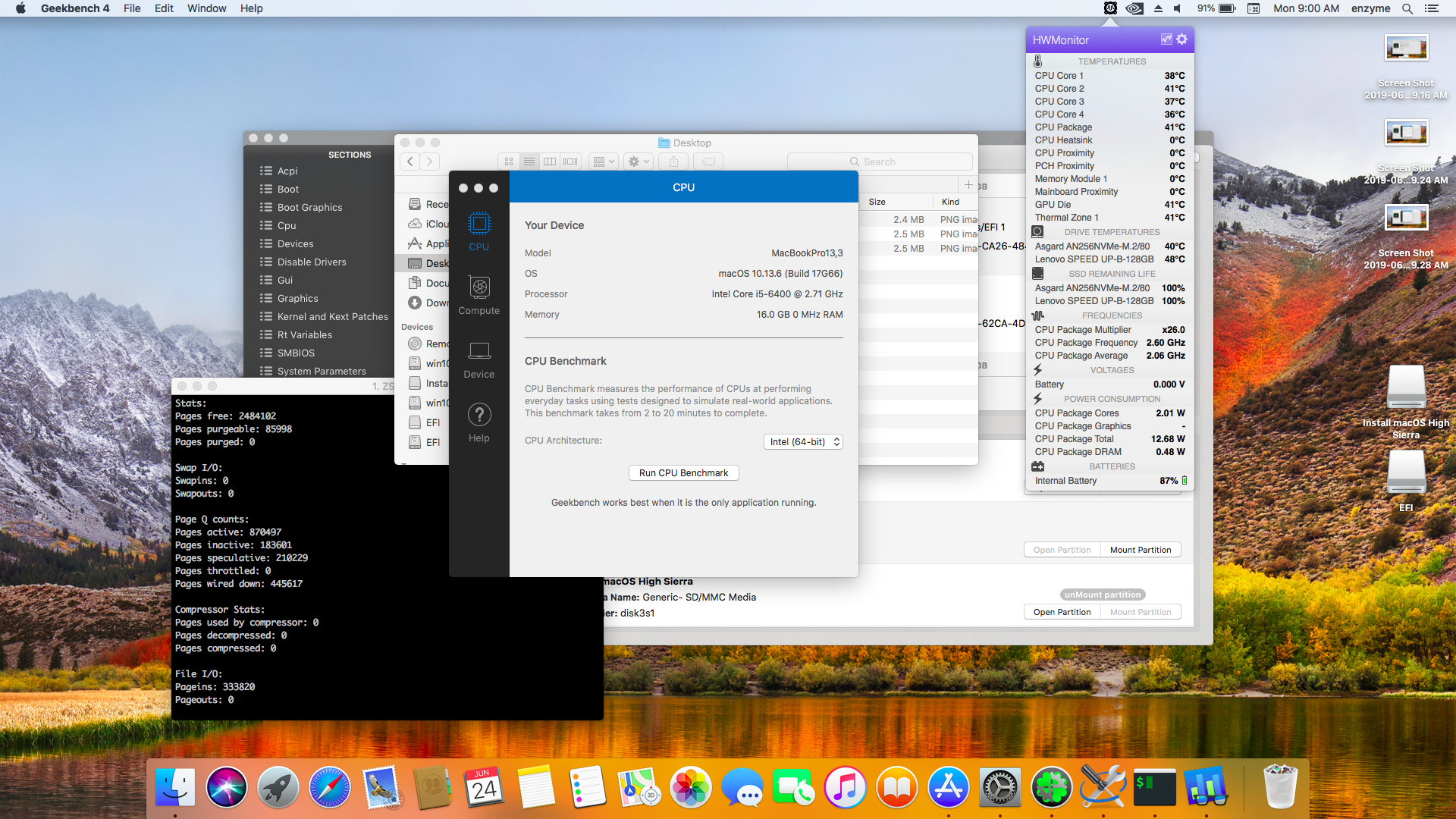
Task: Open Clover Configurator from the Dock
Action: [x=1051, y=787]
